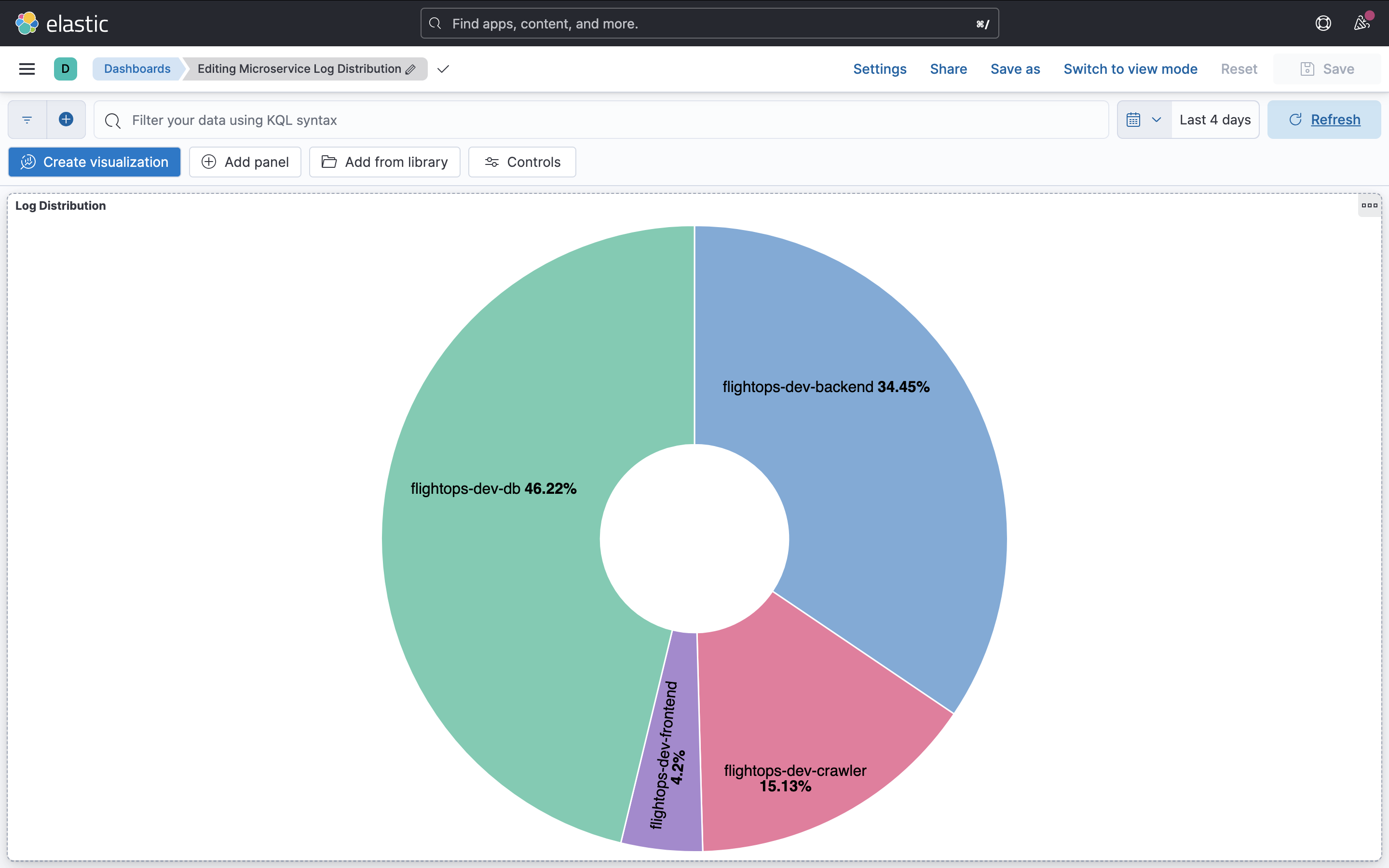Open the filter options menu icon

(27, 120)
